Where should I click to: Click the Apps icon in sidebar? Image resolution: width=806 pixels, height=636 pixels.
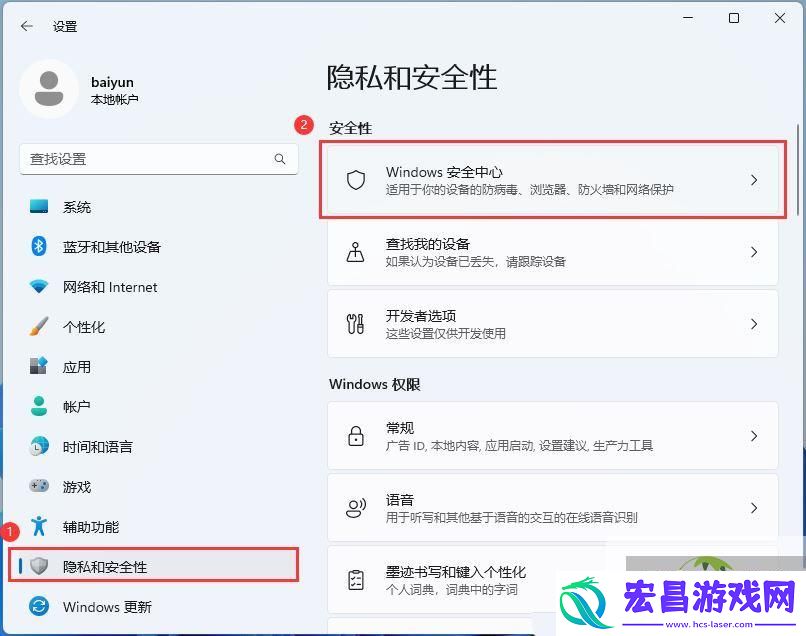tap(39, 366)
